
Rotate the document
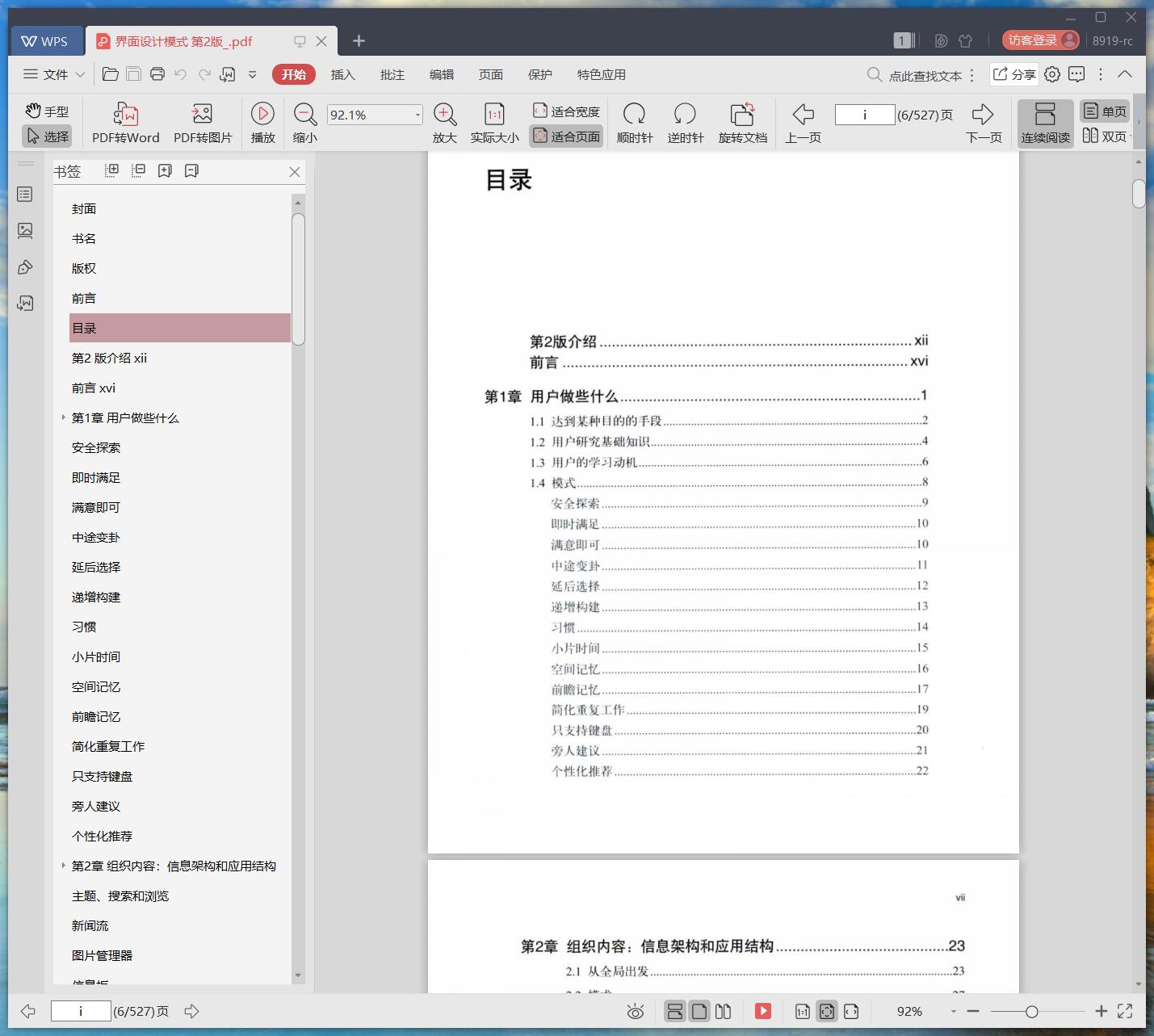(743, 124)
